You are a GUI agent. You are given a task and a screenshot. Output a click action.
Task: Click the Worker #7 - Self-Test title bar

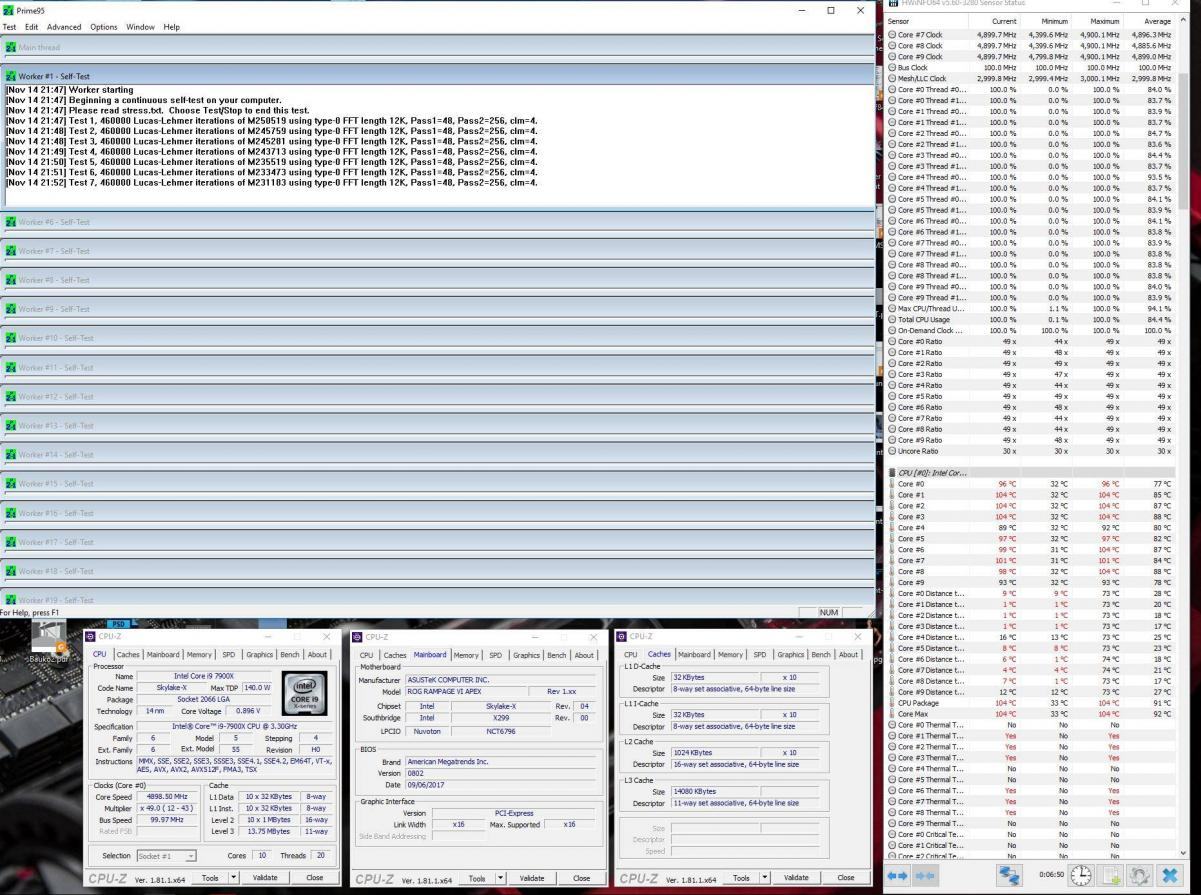[437, 251]
